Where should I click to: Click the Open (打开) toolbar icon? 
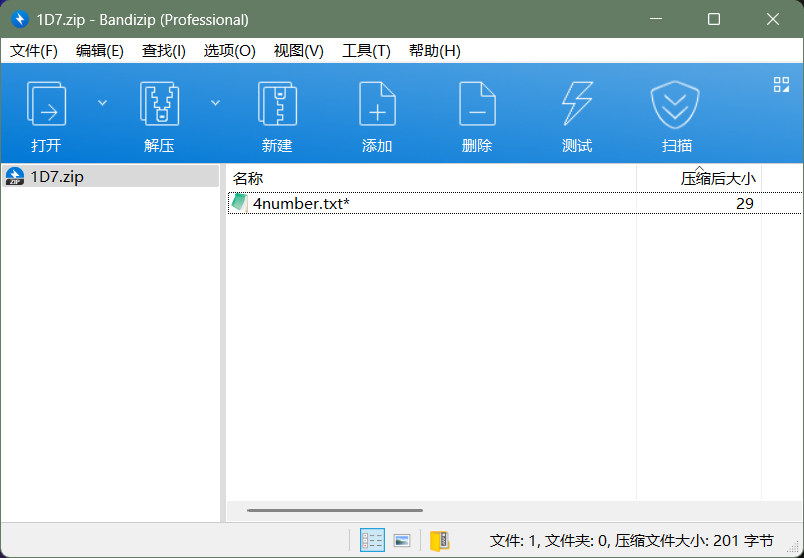pyautogui.click(x=46, y=104)
